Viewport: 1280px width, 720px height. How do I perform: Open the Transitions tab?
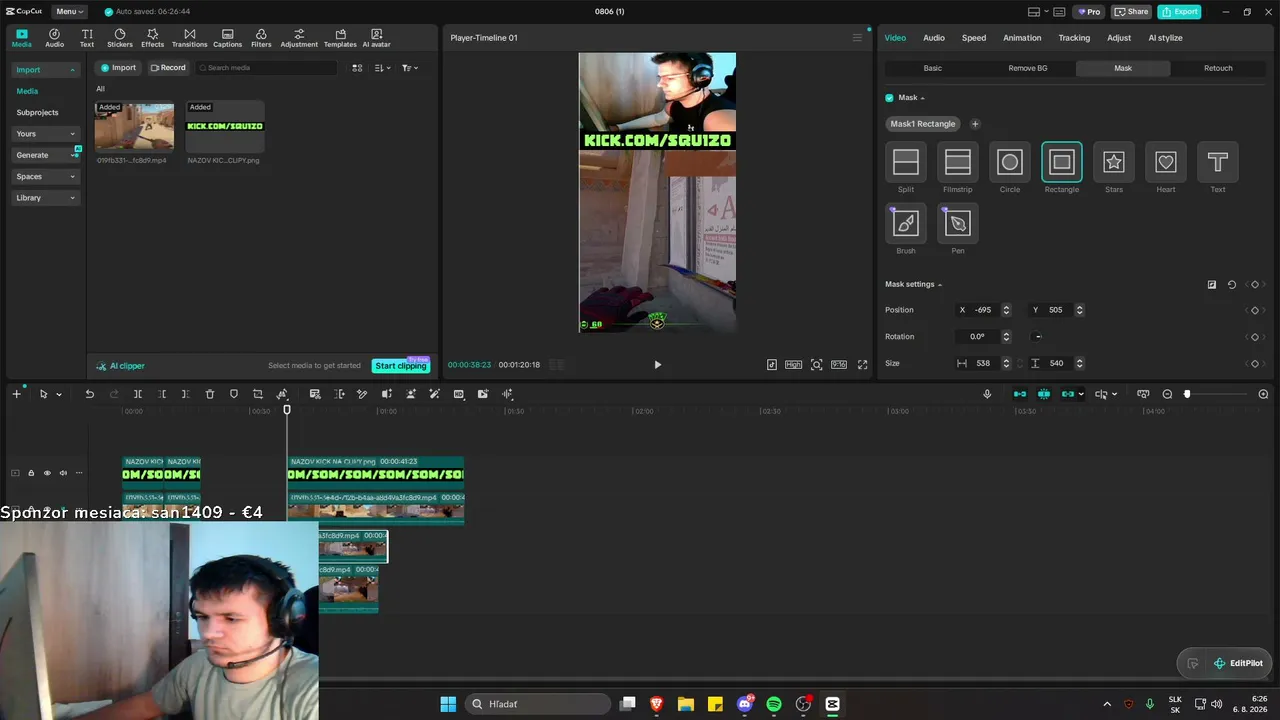pyautogui.click(x=189, y=38)
